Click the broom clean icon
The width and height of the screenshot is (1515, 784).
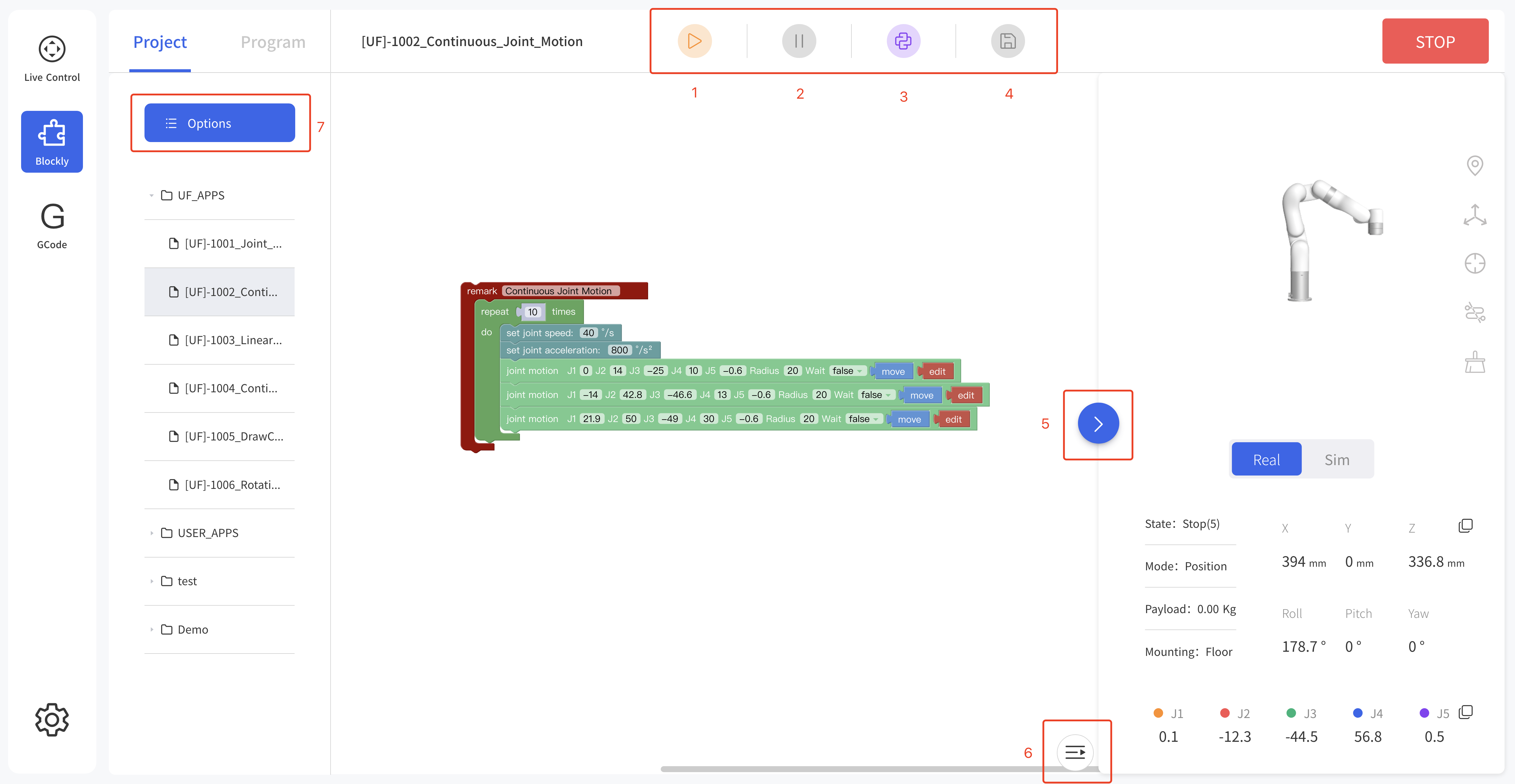pos(1475,362)
